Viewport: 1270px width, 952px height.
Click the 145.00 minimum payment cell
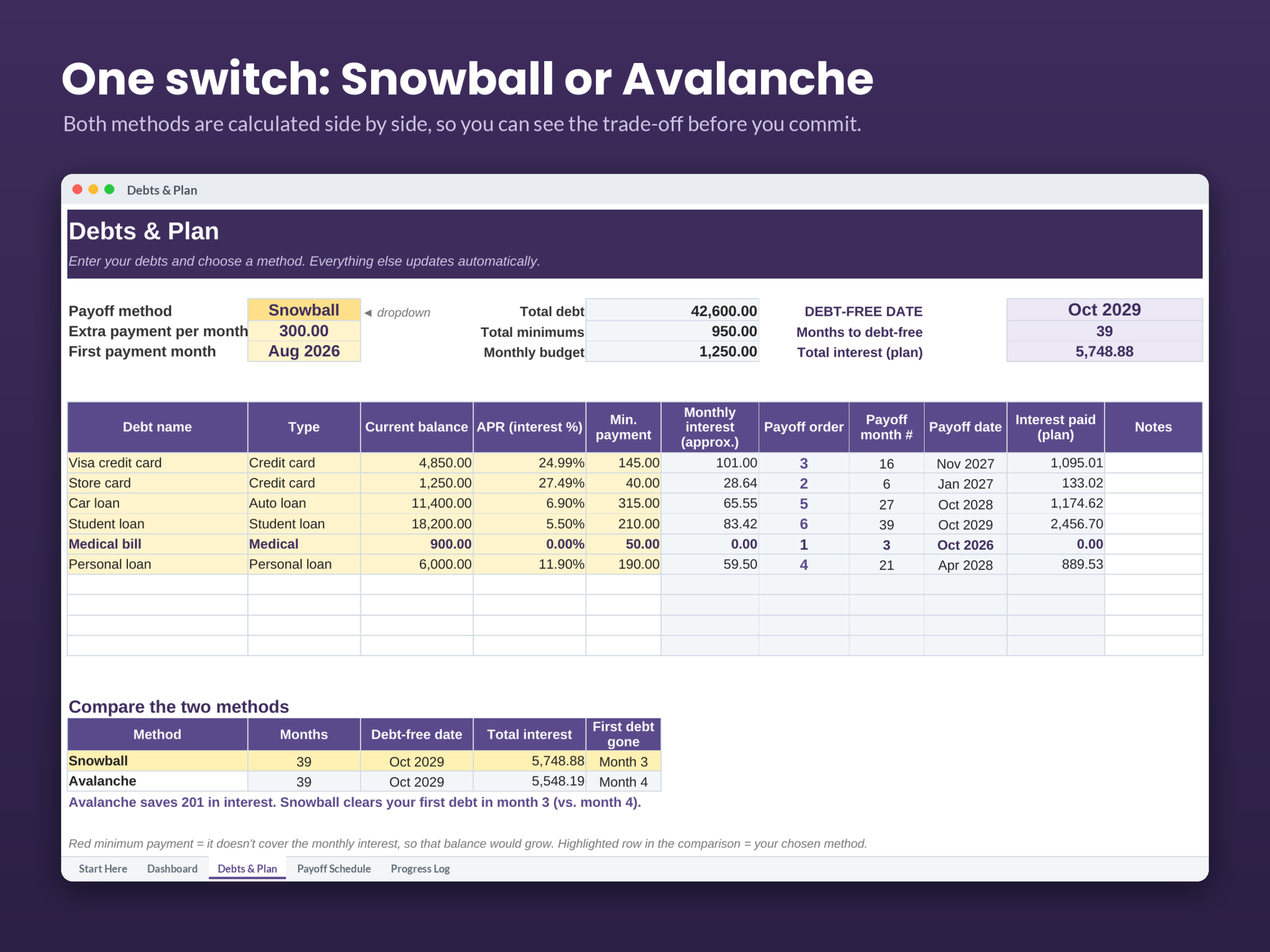[623, 463]
